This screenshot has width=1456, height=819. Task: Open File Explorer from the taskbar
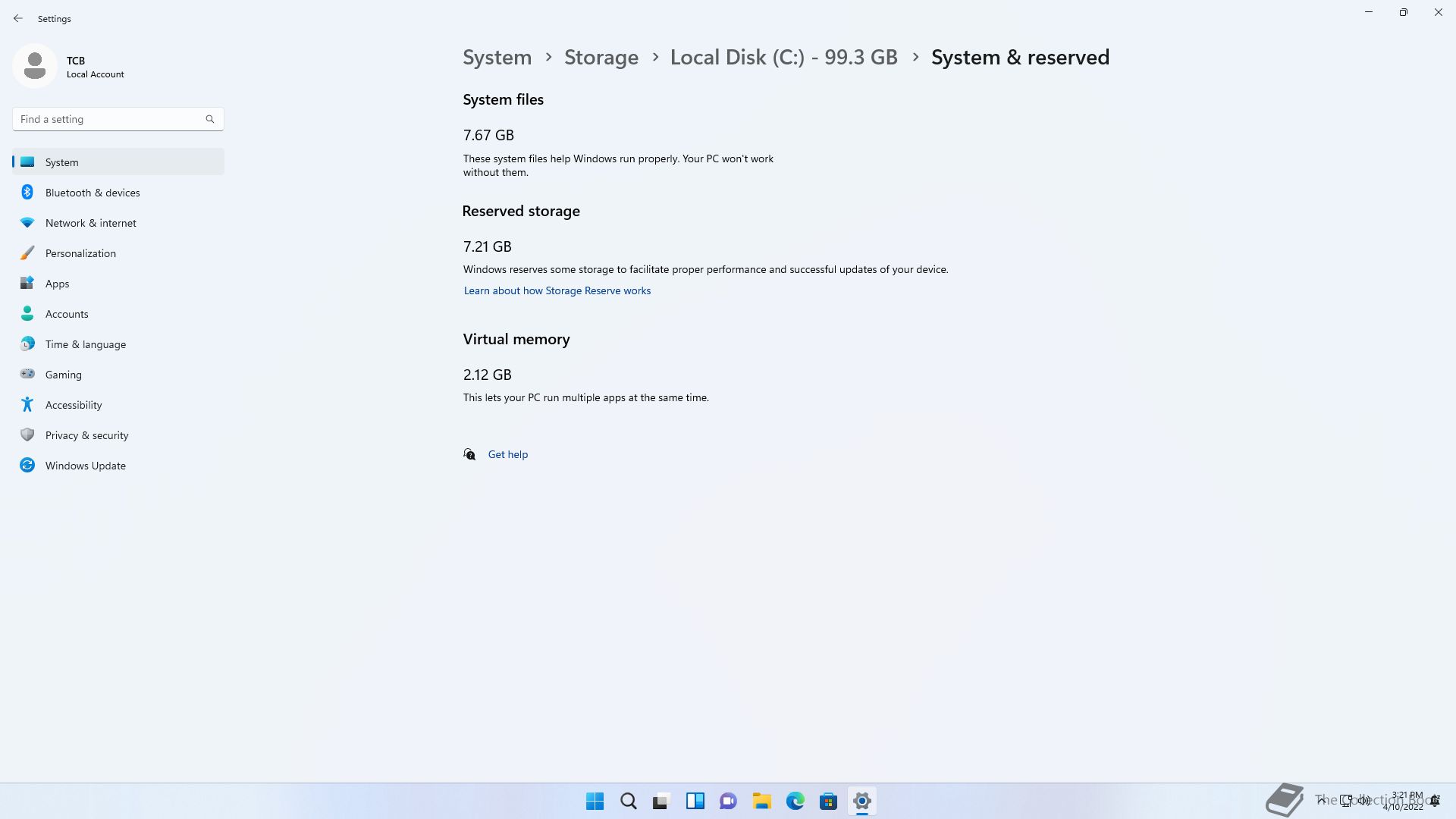tap(762, 801)
